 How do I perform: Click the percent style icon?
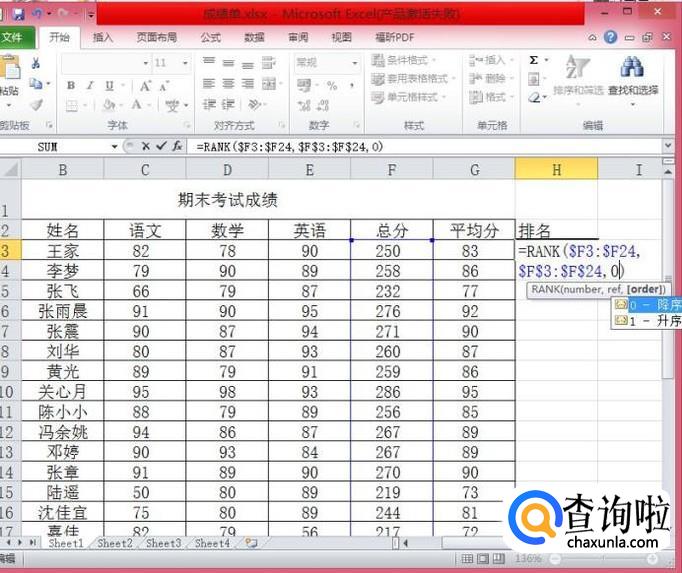[x=332, y=86]
